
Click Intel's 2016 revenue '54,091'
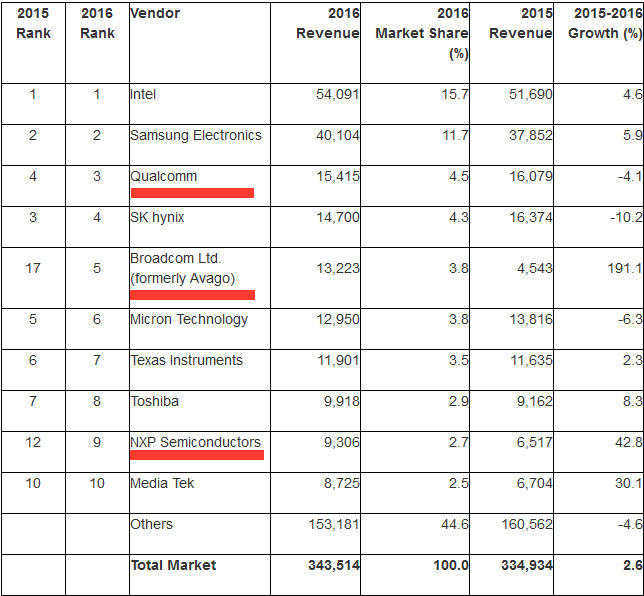(338, 94)
